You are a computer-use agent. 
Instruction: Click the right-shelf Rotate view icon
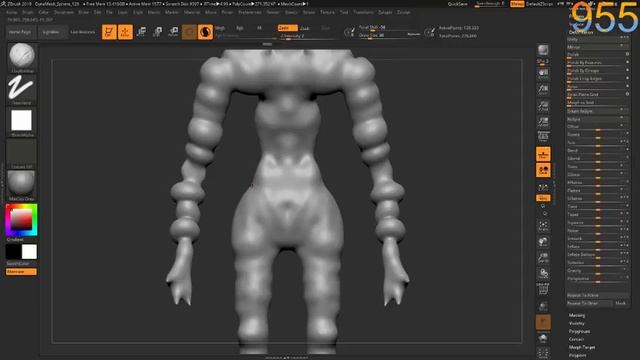[x=543, y=273]
